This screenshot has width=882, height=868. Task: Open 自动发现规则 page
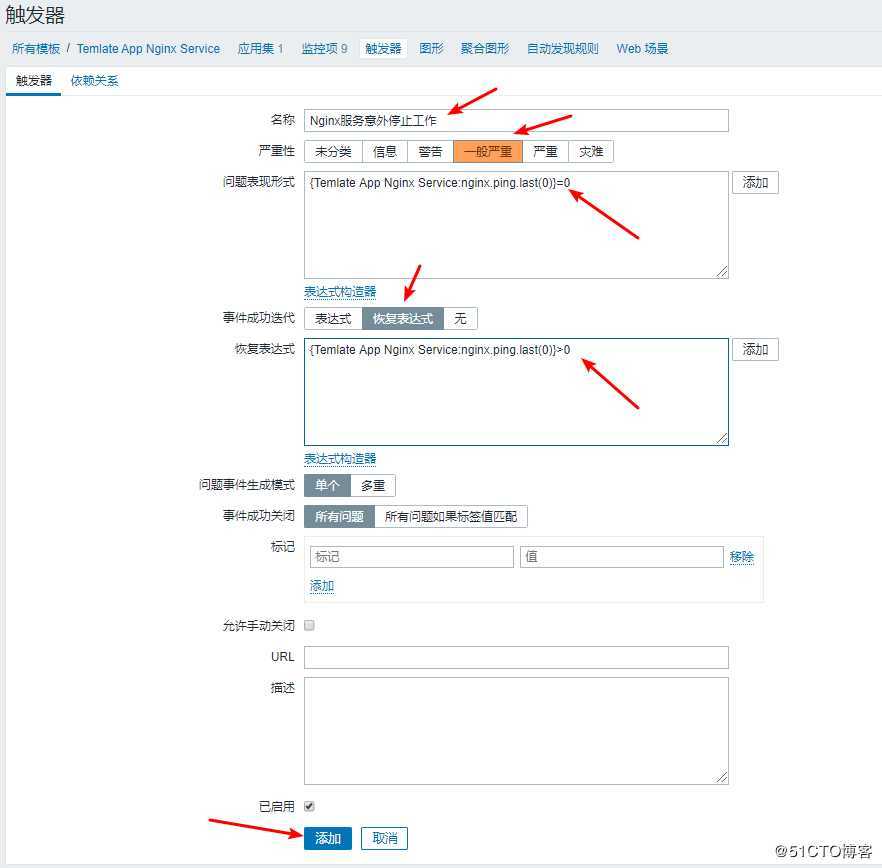[x=562, y=48]
